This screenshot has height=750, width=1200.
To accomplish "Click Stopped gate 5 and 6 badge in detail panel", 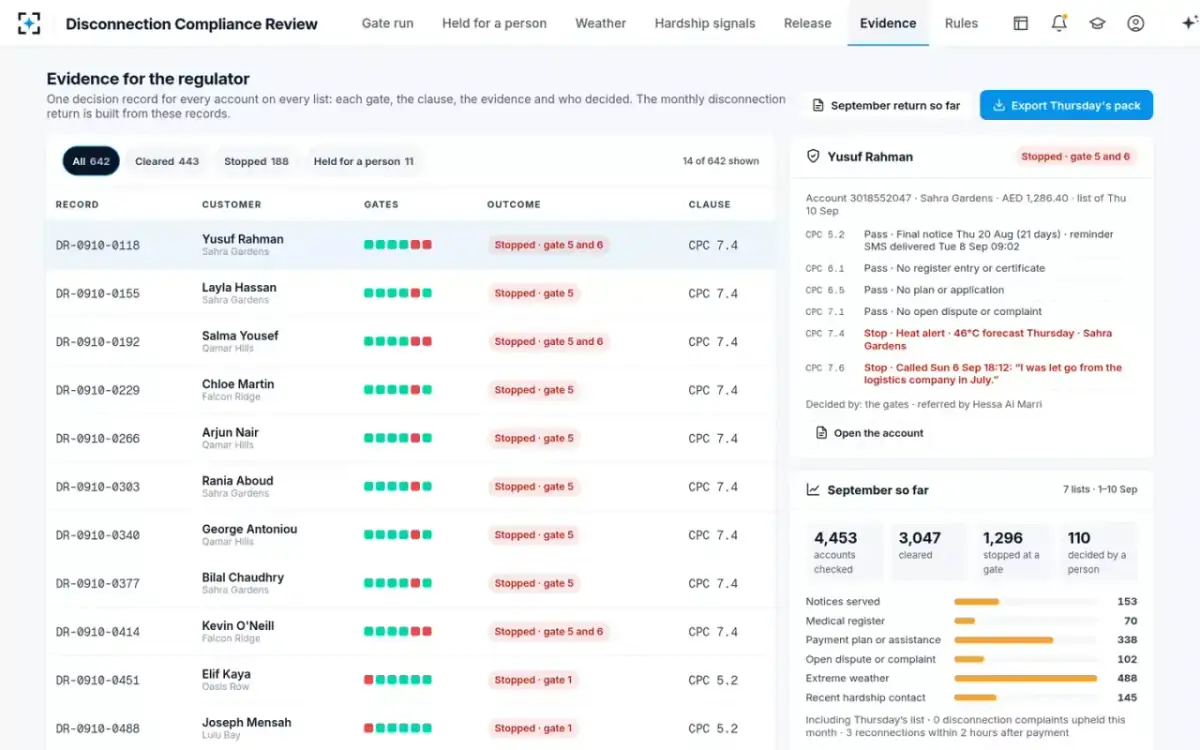I will [1076, 156].
